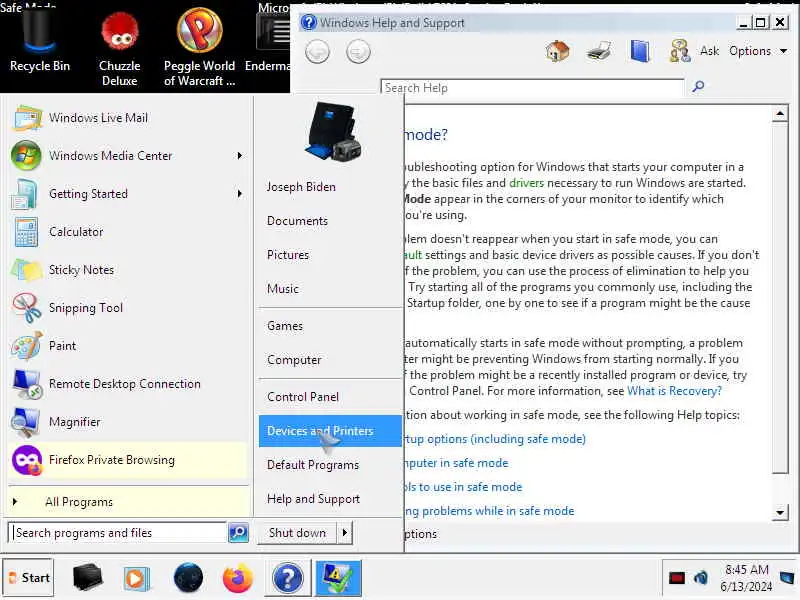The image size is (800, 600).
Task: Open Joseph Biden user folder
Action: coord(301,187)
